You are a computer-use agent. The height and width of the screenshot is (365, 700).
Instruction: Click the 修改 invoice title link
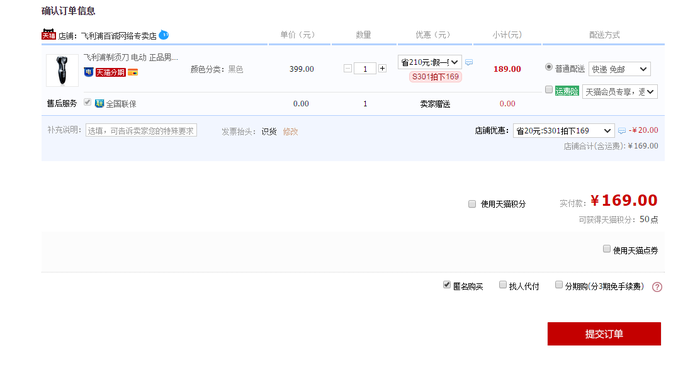point(290,132)
